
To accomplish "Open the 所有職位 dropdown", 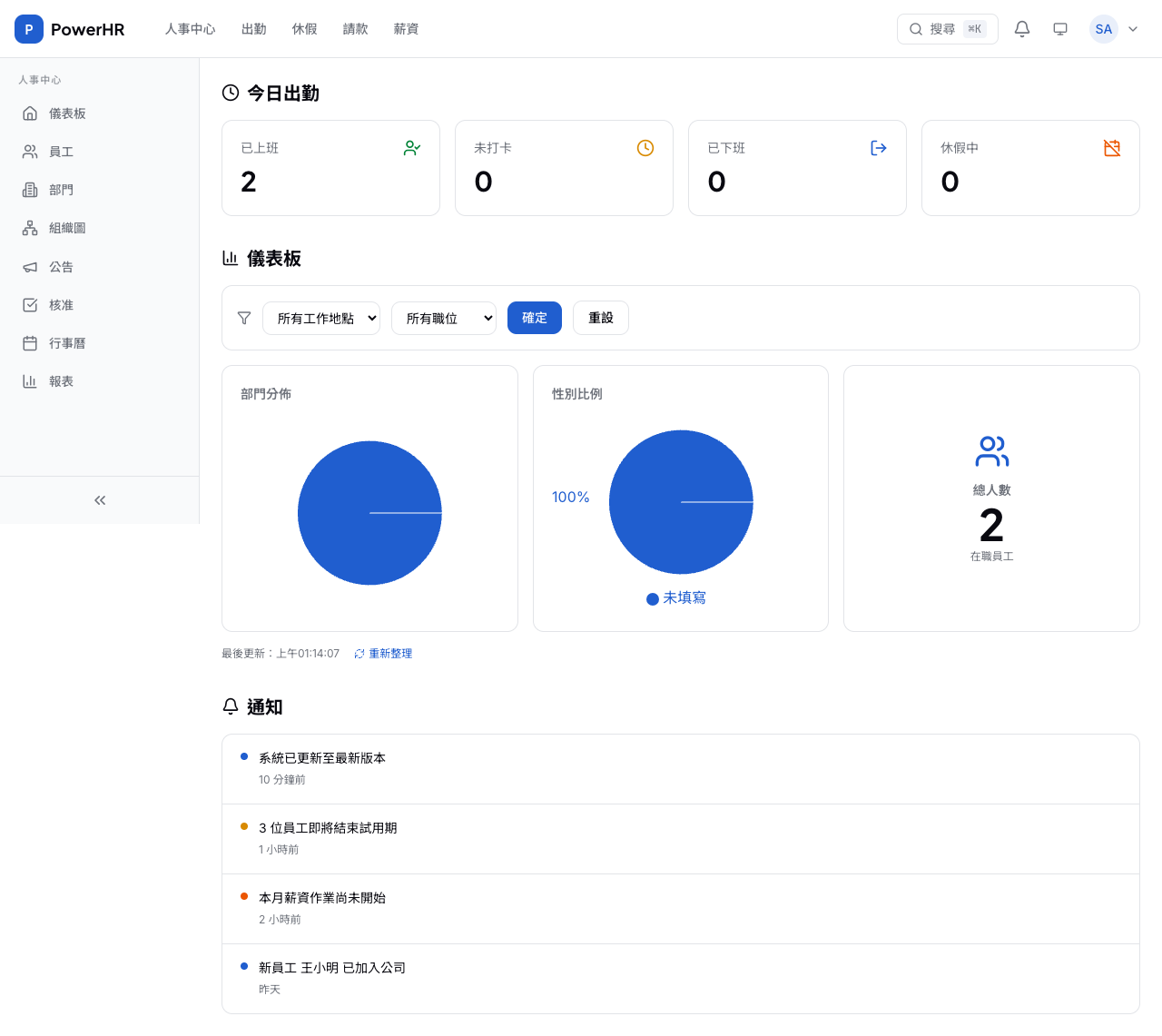I will point(444,318).
